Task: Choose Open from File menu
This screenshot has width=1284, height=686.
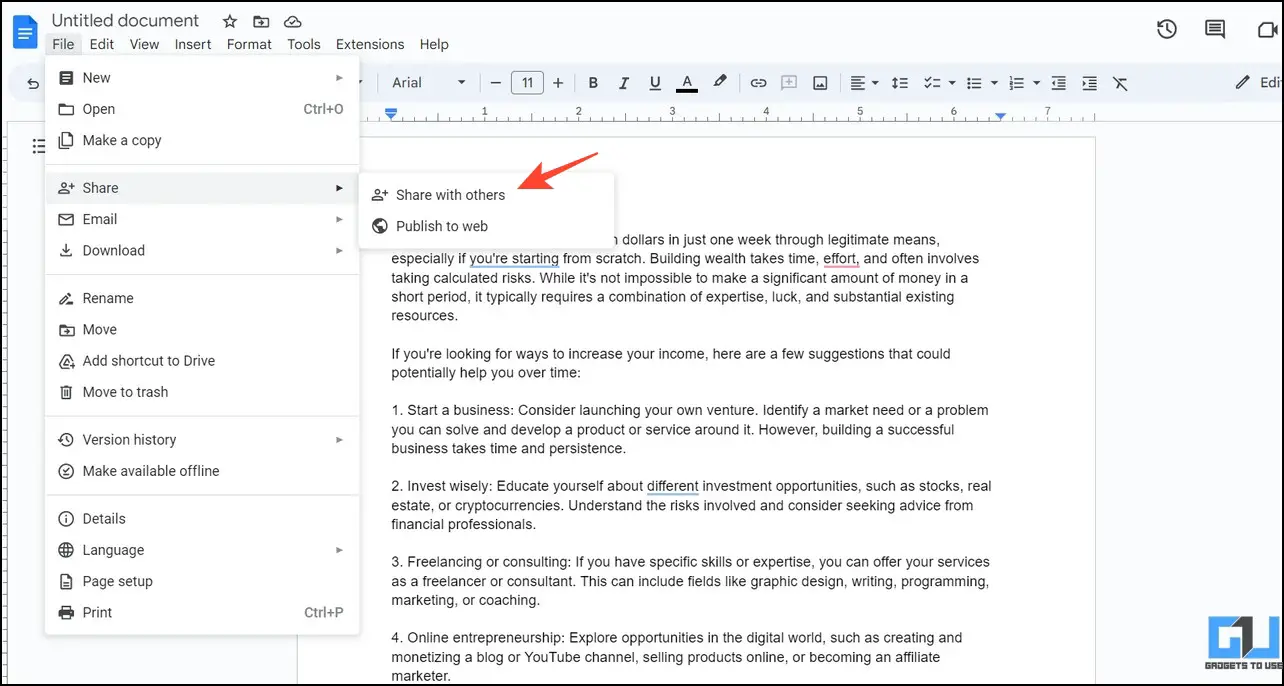Action: (x=202, y=109)
